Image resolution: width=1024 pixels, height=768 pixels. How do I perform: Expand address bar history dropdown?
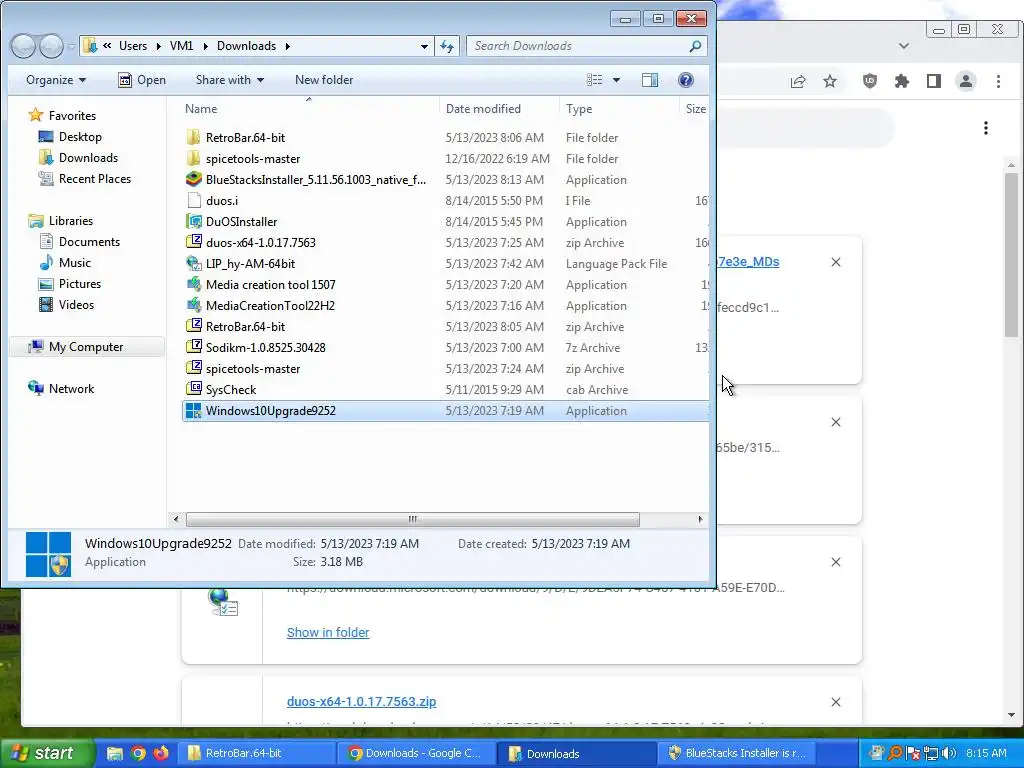pyautogui.click(x=424, y=46)
